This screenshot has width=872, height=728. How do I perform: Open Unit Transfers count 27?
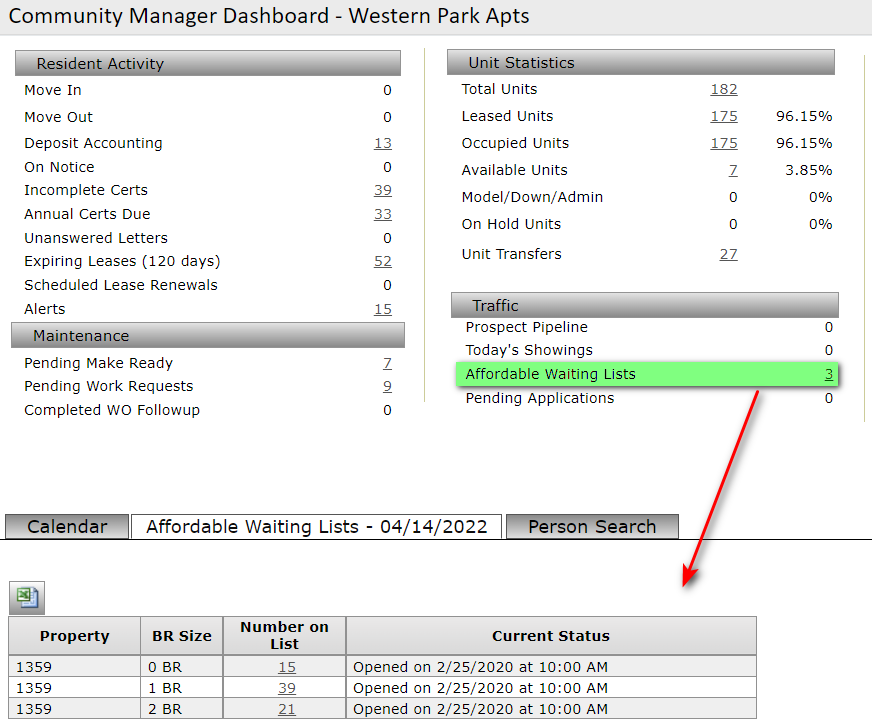click(x=729, y=254)
